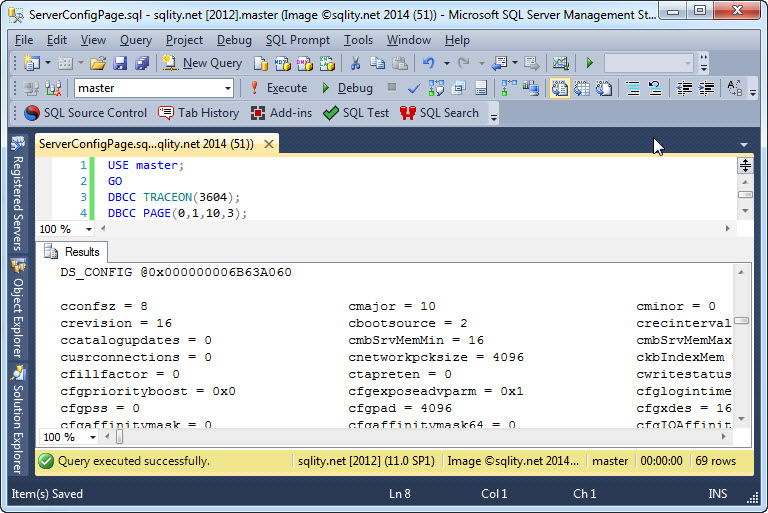Open the results zoom 100 % dropdown
This screenshot has width=768, height=513.
(93, 437)
